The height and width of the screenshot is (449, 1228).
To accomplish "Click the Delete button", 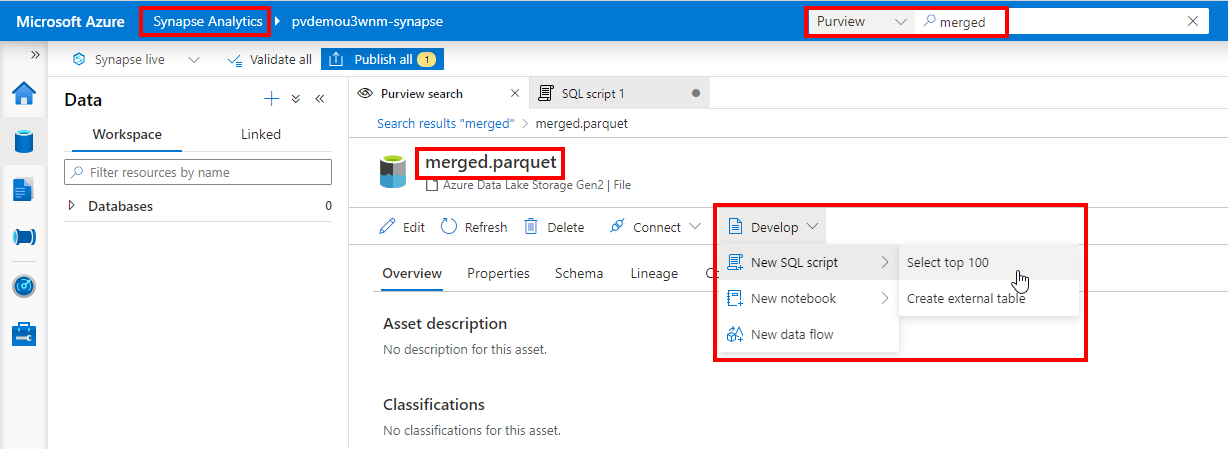I will click(x=554, y=227).
